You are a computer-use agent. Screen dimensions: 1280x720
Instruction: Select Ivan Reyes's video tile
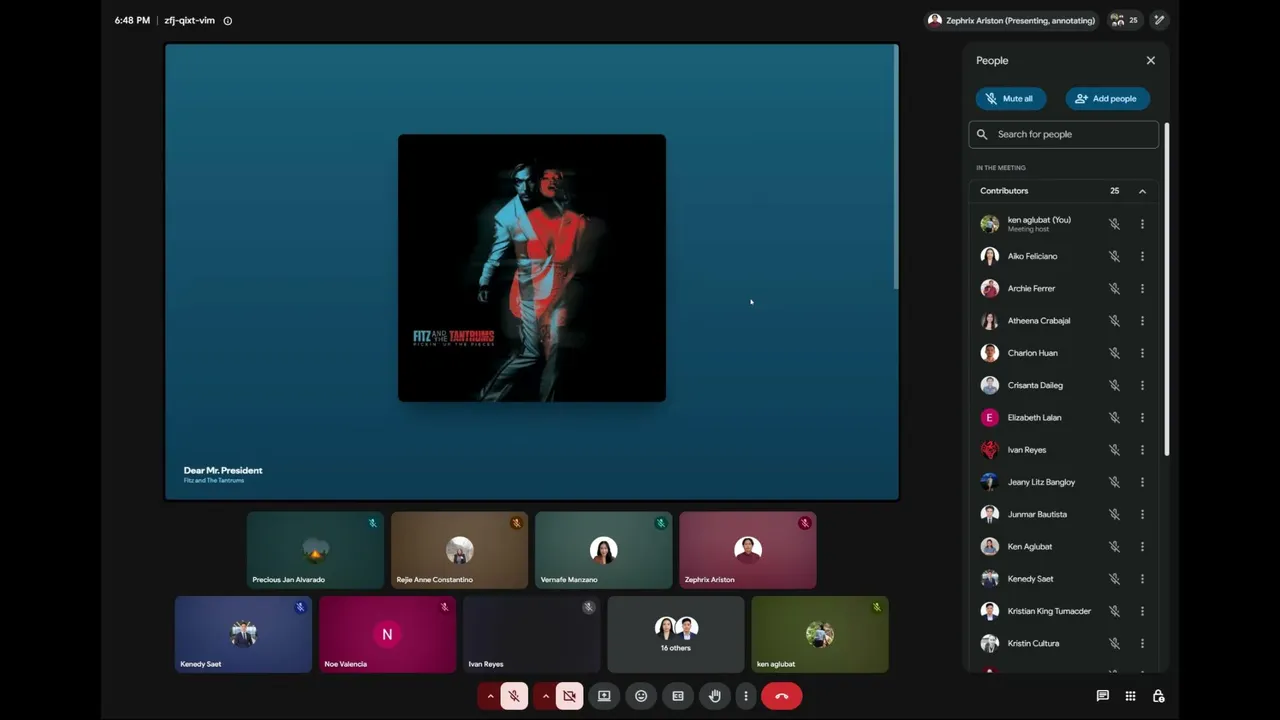531,634
